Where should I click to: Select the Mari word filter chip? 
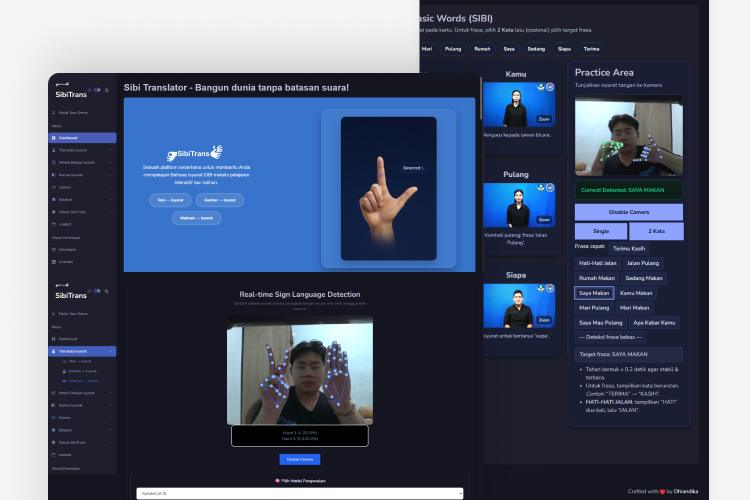[427, 49]
